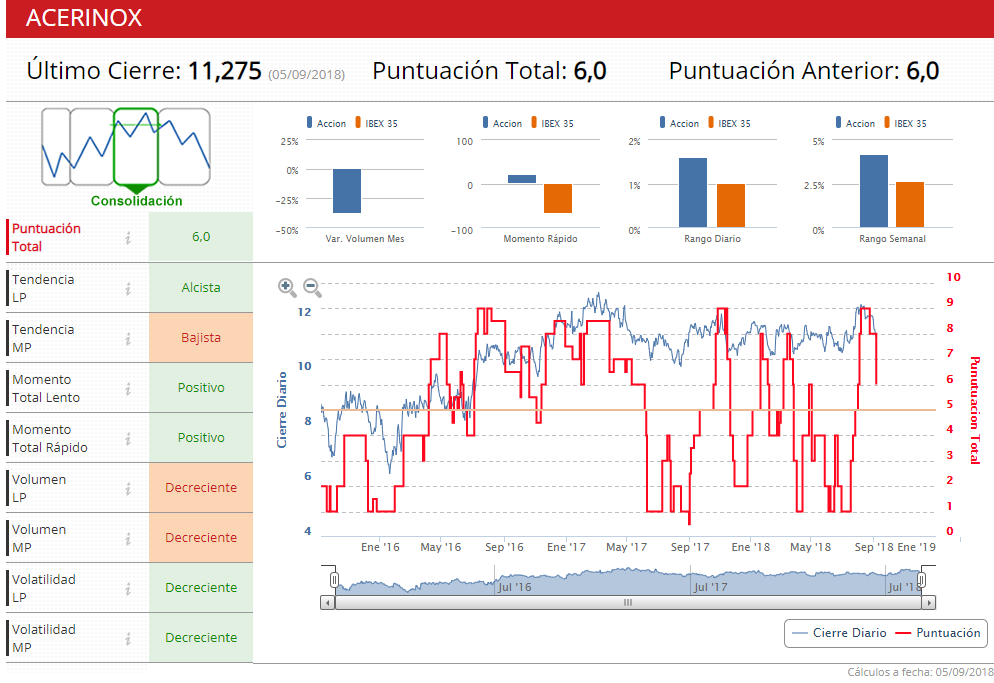Image resolution: width=994 pixels, height=683 pixels.
Task: Open info icon for Tendencia LP row
Action: [x=128, y=289]
